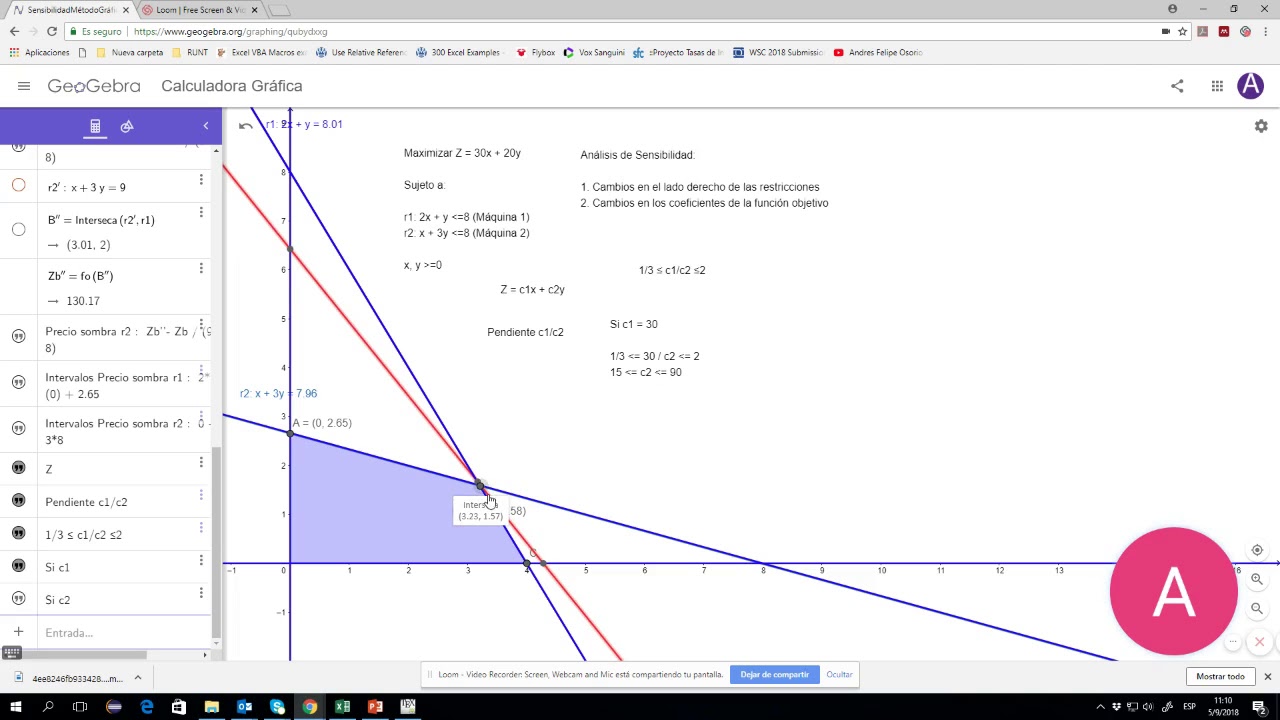
Task: Open the Nueva carpeta bookmark folder
Action: (129, 52)
